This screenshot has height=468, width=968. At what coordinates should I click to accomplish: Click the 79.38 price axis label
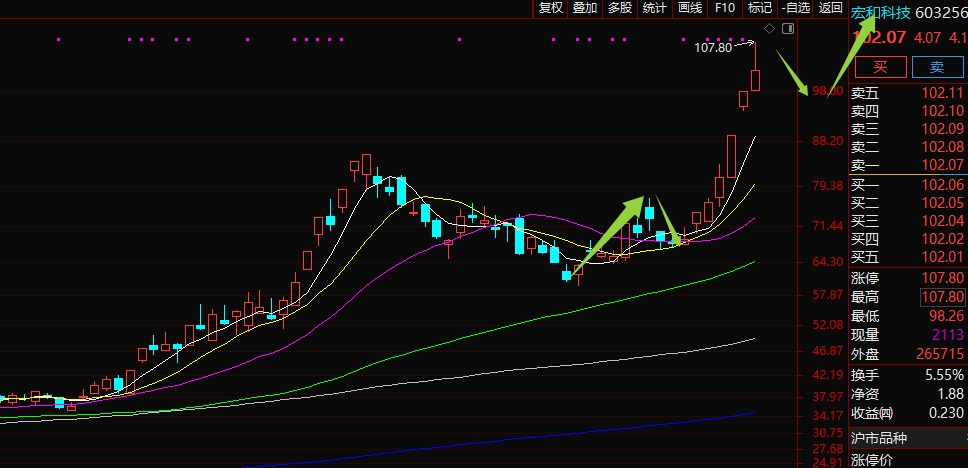pyautogui.click(x=828, y=186)
